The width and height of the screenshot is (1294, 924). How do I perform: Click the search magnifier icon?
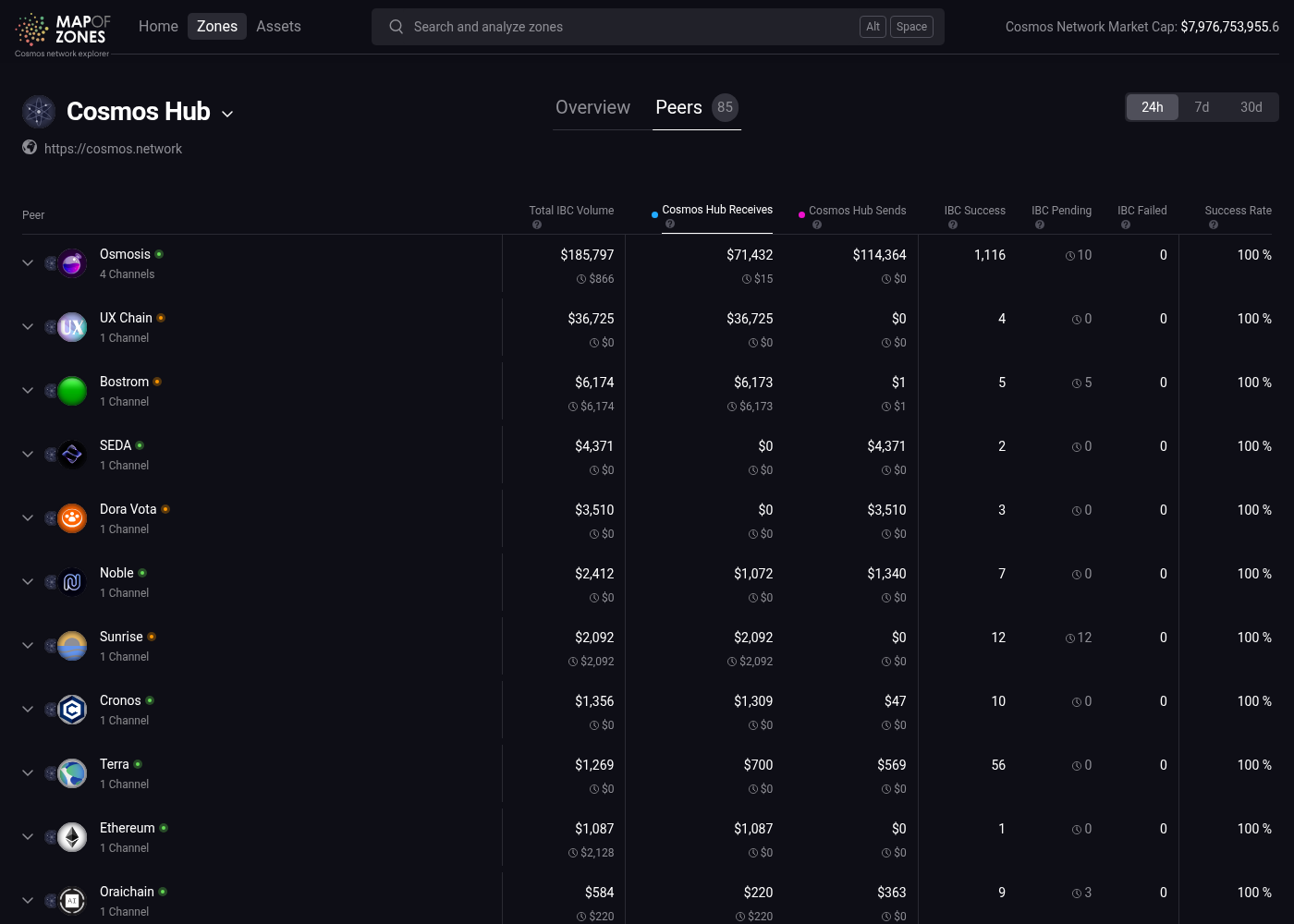click(x=396, y=27)
